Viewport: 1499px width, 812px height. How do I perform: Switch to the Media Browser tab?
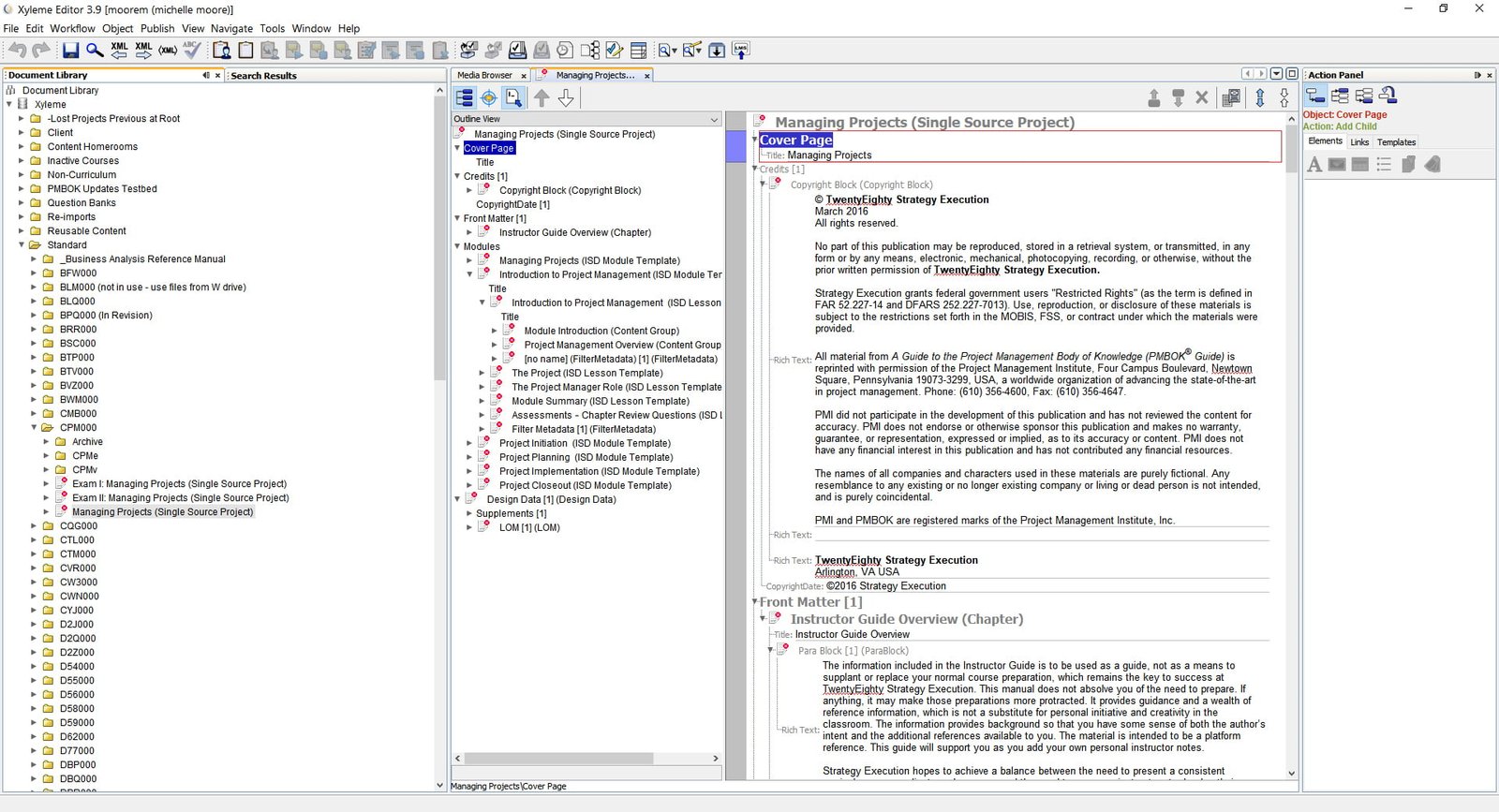484,75
